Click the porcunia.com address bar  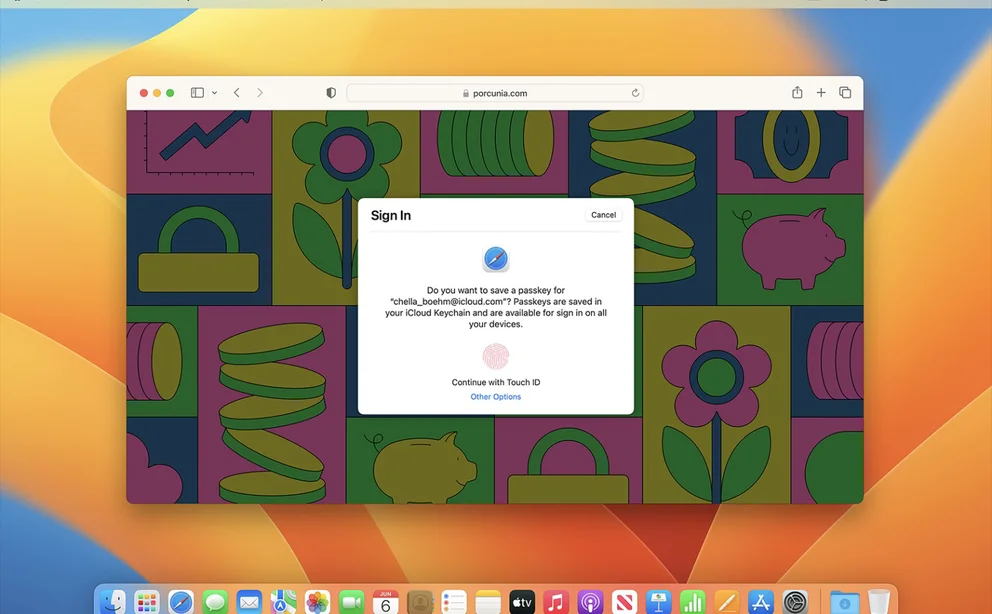495,93
